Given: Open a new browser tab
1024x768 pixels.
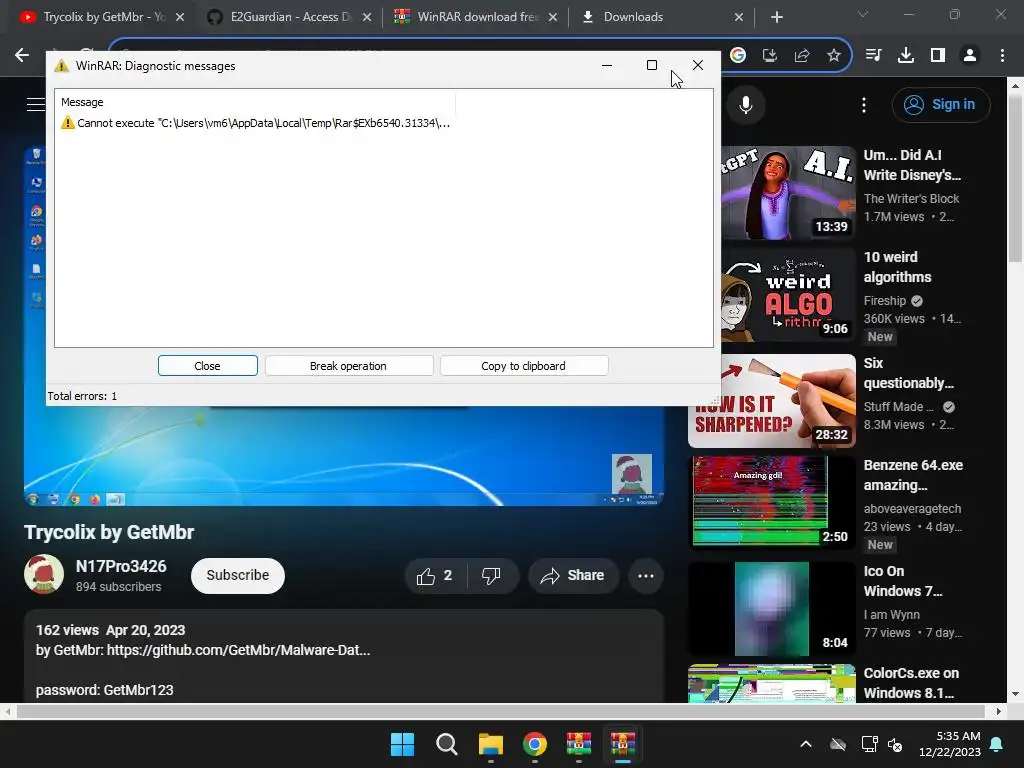Looking at the screenshot, I should (x=776, y=17).
